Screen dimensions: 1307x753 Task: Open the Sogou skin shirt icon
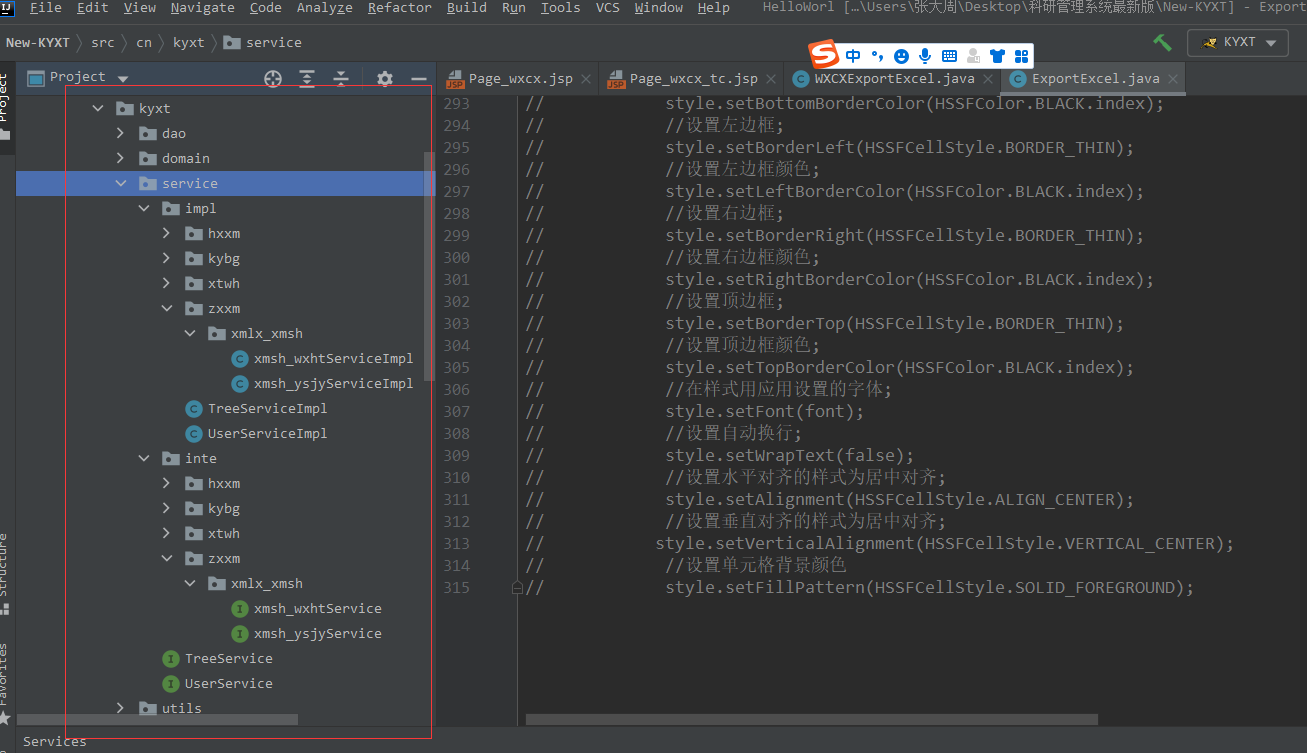coord(997,56)
